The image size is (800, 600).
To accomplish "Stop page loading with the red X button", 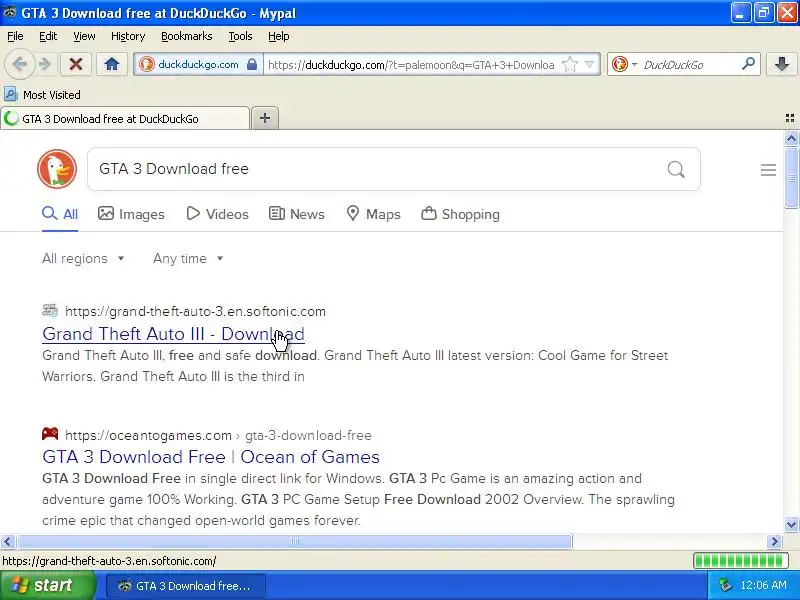I will [x=76, y=64].
